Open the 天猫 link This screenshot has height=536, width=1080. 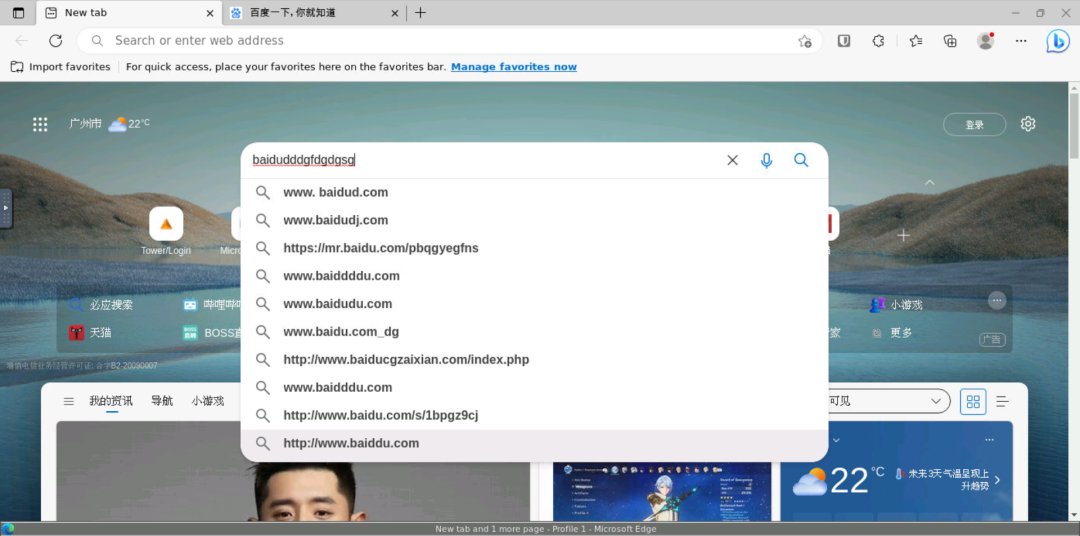[x=90, y=333]
